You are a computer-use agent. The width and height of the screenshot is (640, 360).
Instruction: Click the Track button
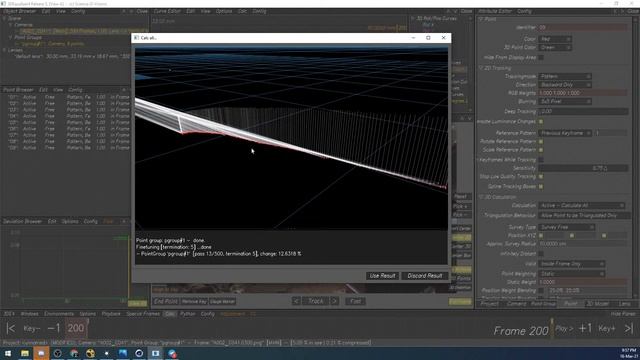pyautogui.click(x=315, y=301)
